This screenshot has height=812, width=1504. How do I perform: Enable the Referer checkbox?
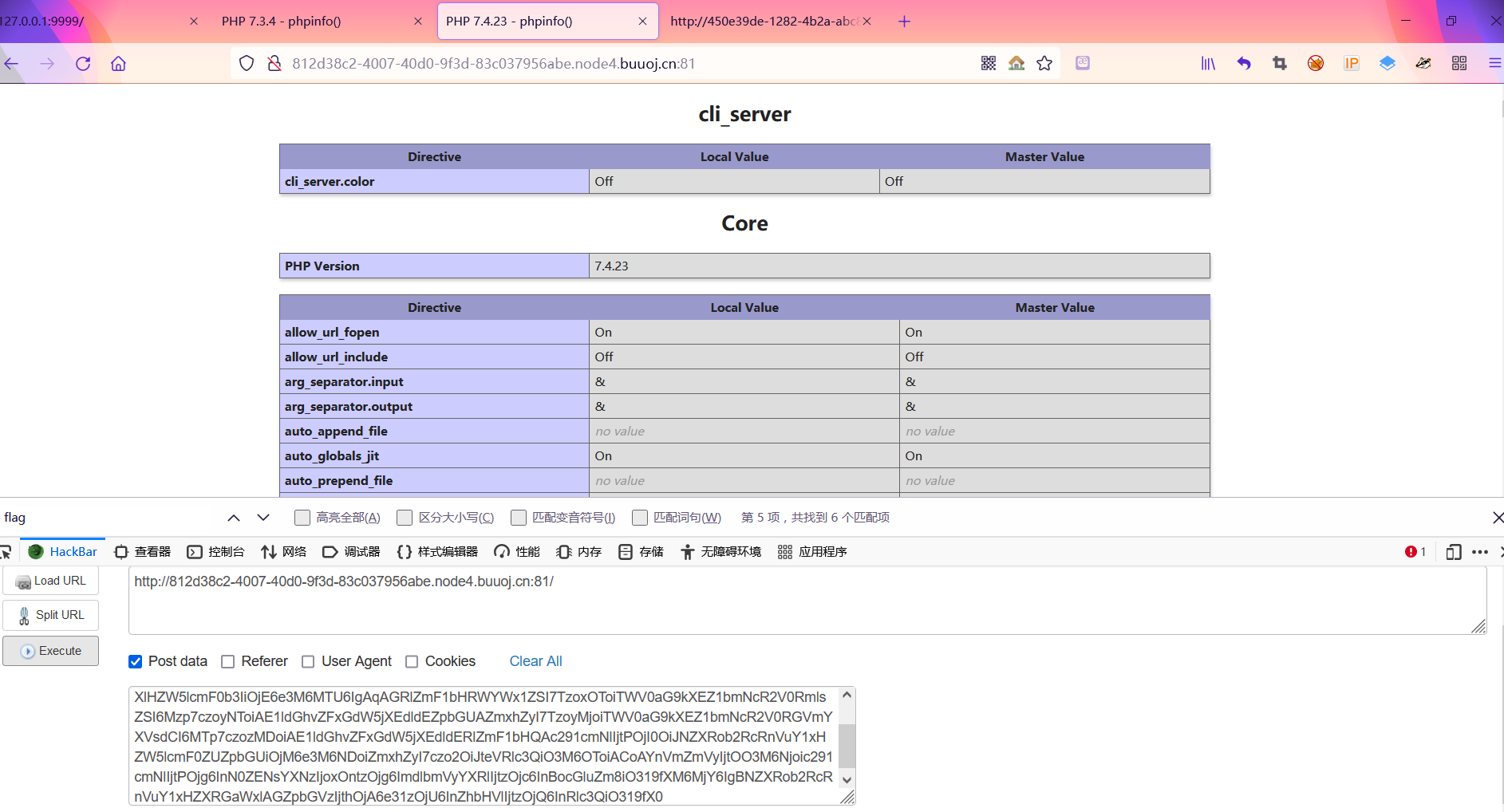click(x=228, y=661)
